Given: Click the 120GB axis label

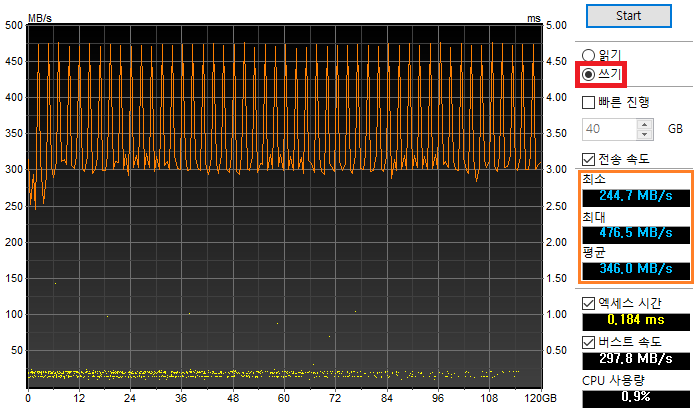Looking at the screenshot, I should (540, 398).
